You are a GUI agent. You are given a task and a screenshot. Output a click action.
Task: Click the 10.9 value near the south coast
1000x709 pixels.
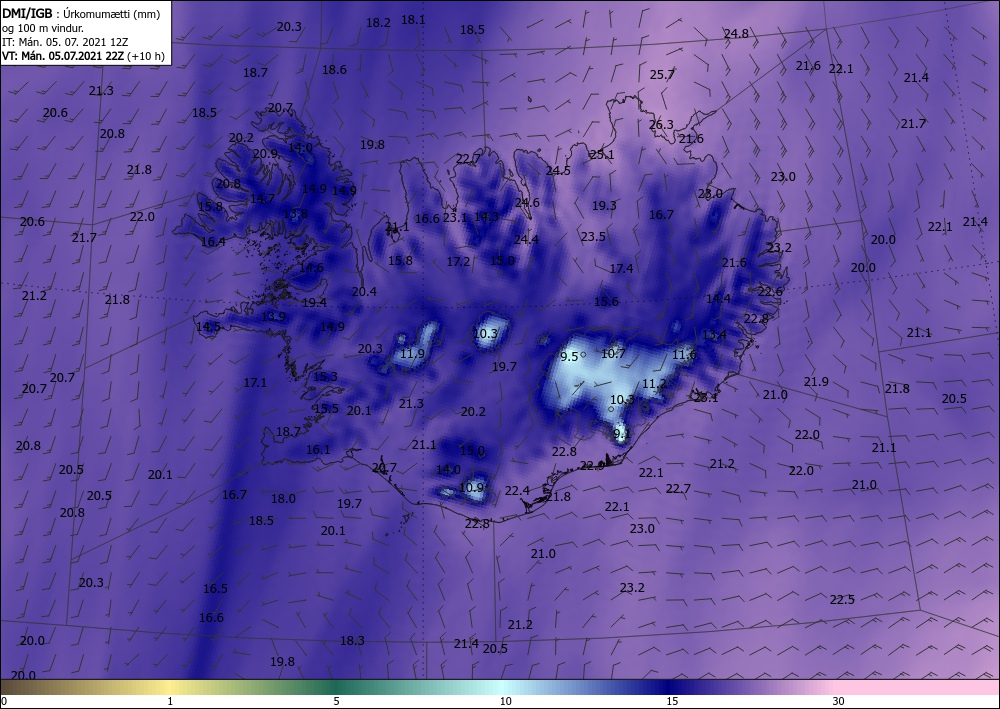coord(472,488)
